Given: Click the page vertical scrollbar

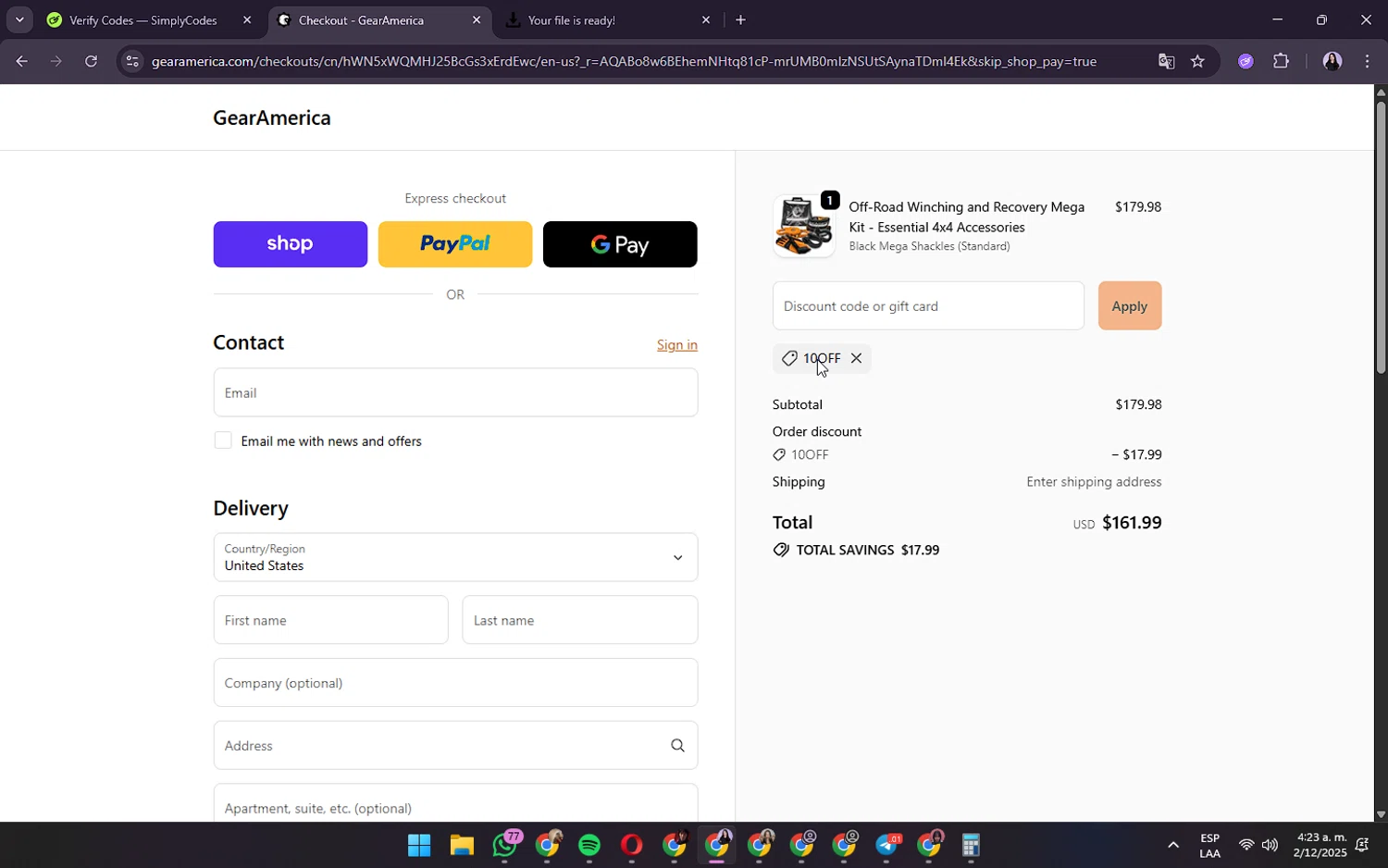Looking at the screenshot, I should (1381, 237).
